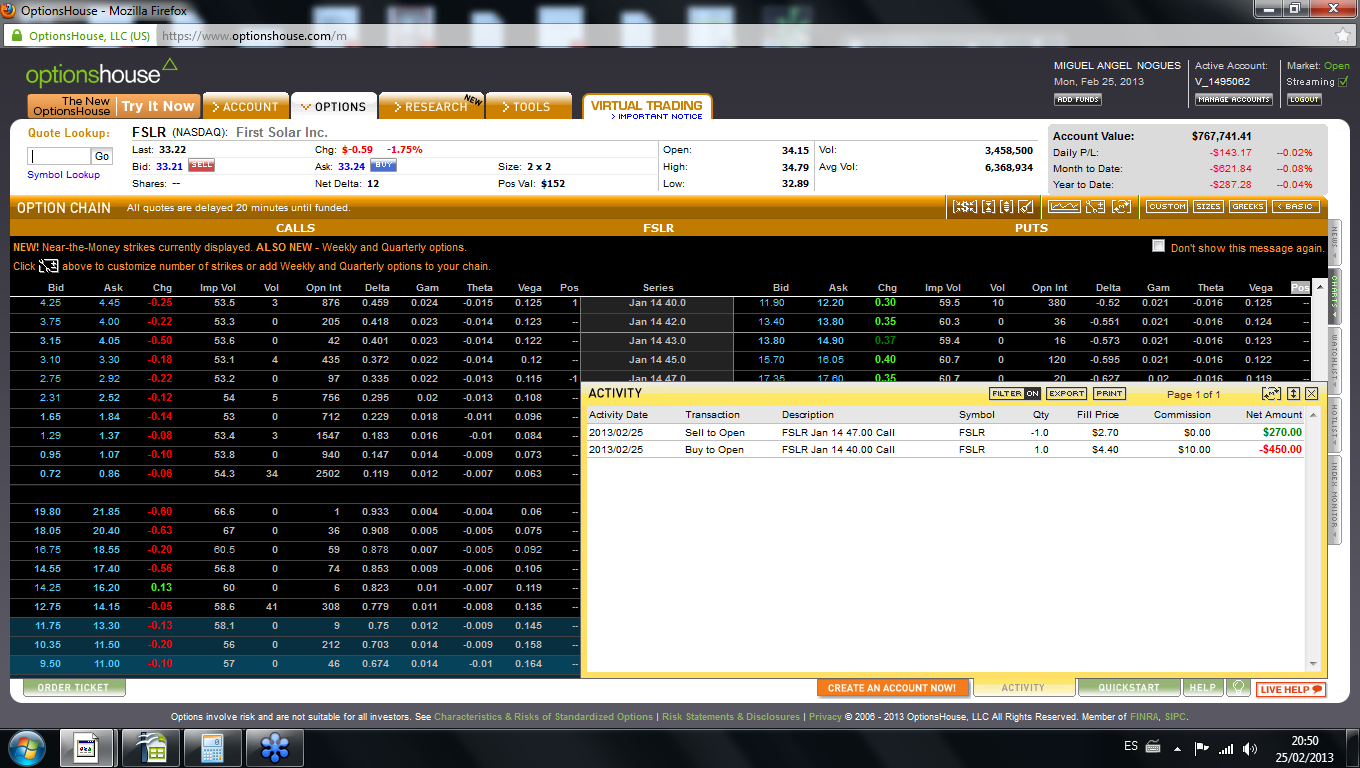Expand the WATCHLIST side panel tab
Viewport: 1360px width, 768px height.
pyautogui.click(x=1334, y=360)
